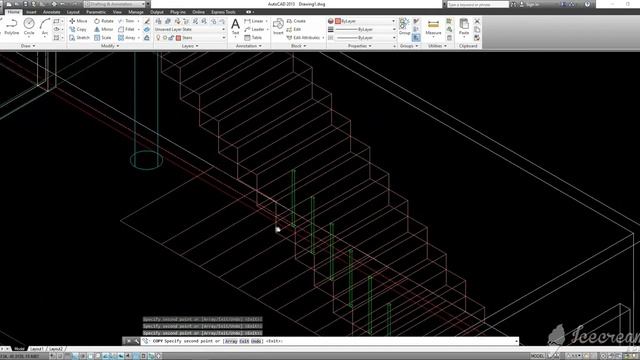Screen dimensions: 640x360
Task: Open the Insert block tool
Action: click(x=278, y=27)
